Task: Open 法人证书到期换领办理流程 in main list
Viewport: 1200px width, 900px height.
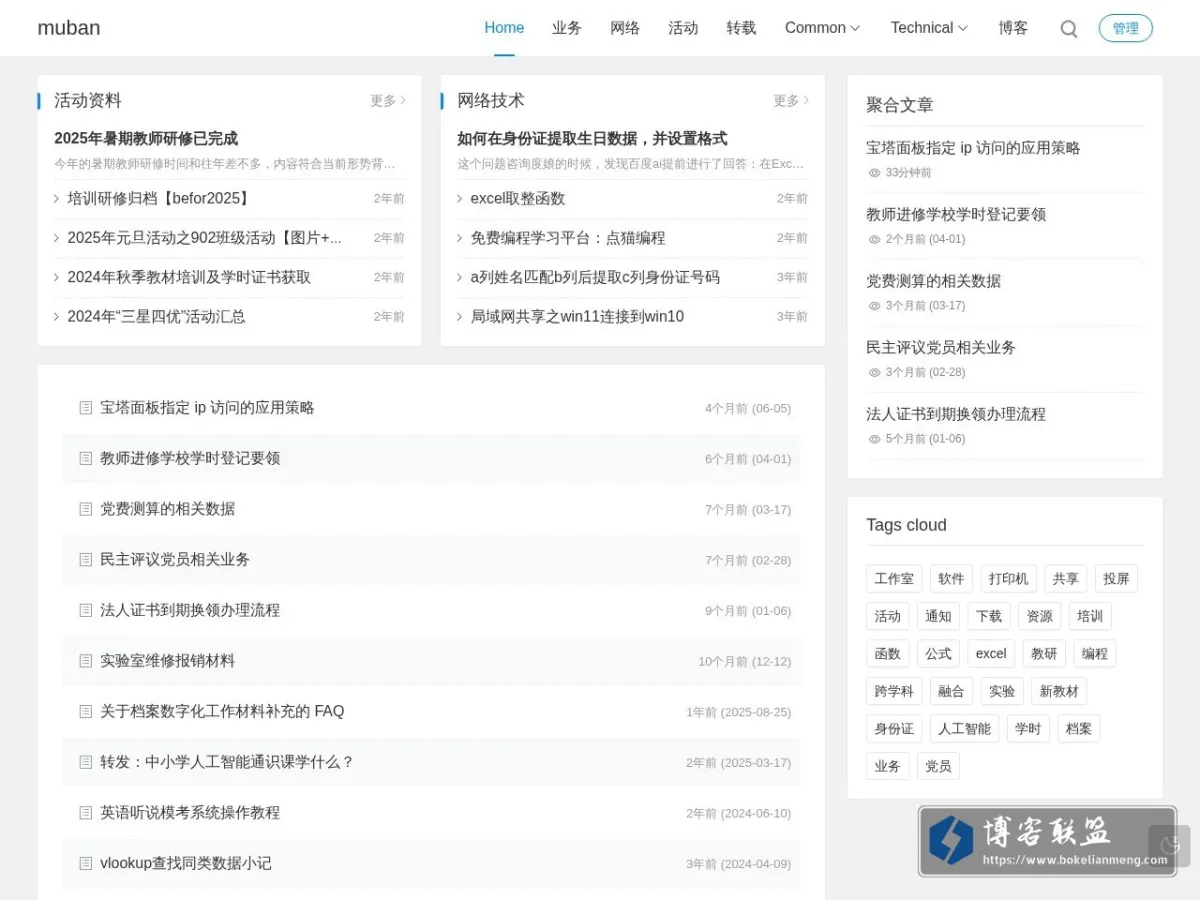Action: pos(190,610)
